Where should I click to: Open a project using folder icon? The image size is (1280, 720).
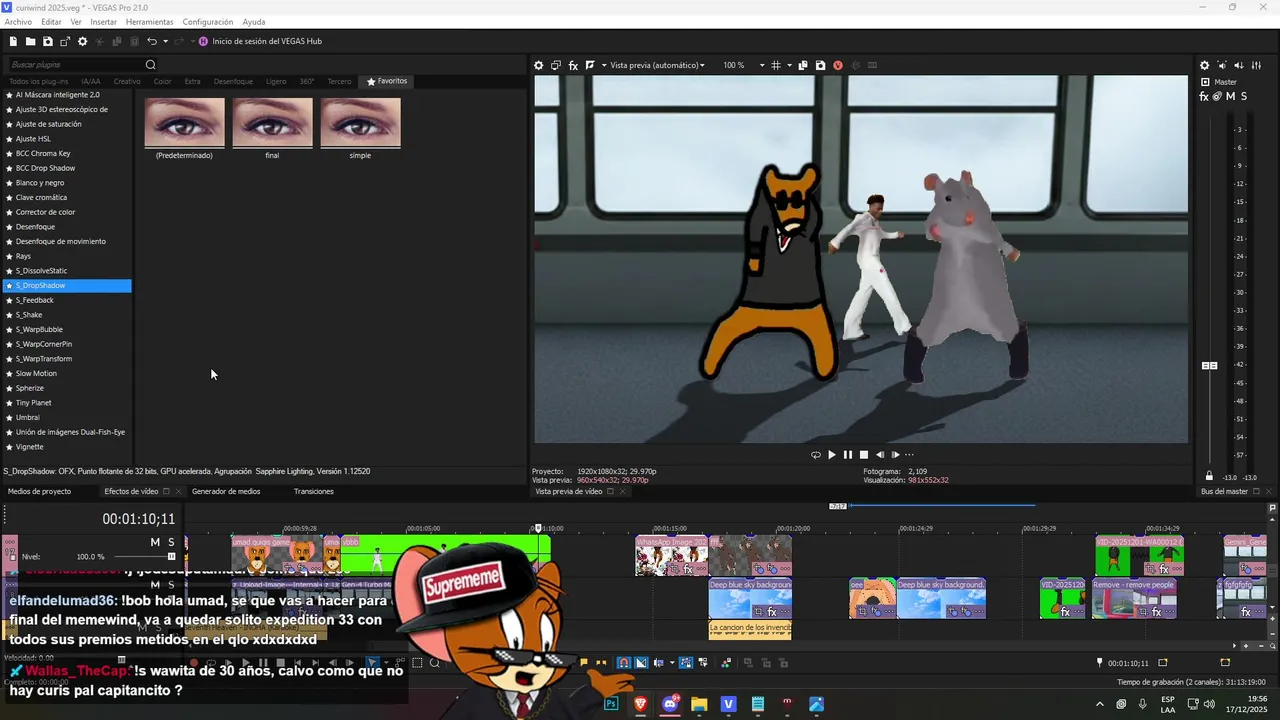tap(30, 41)
